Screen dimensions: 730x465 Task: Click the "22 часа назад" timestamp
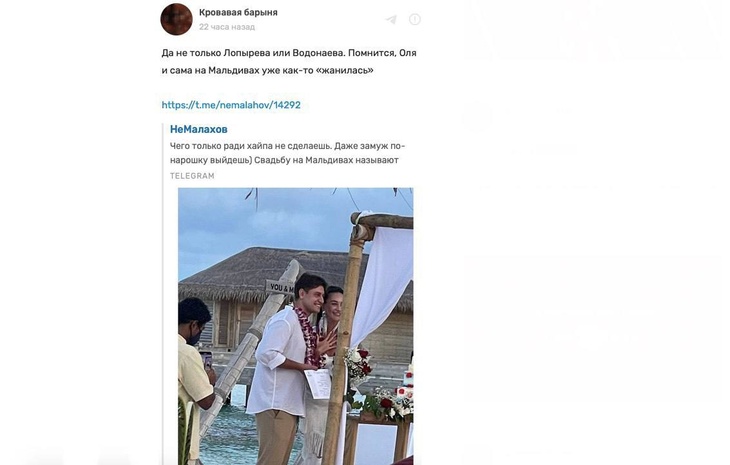pos(226,27)
